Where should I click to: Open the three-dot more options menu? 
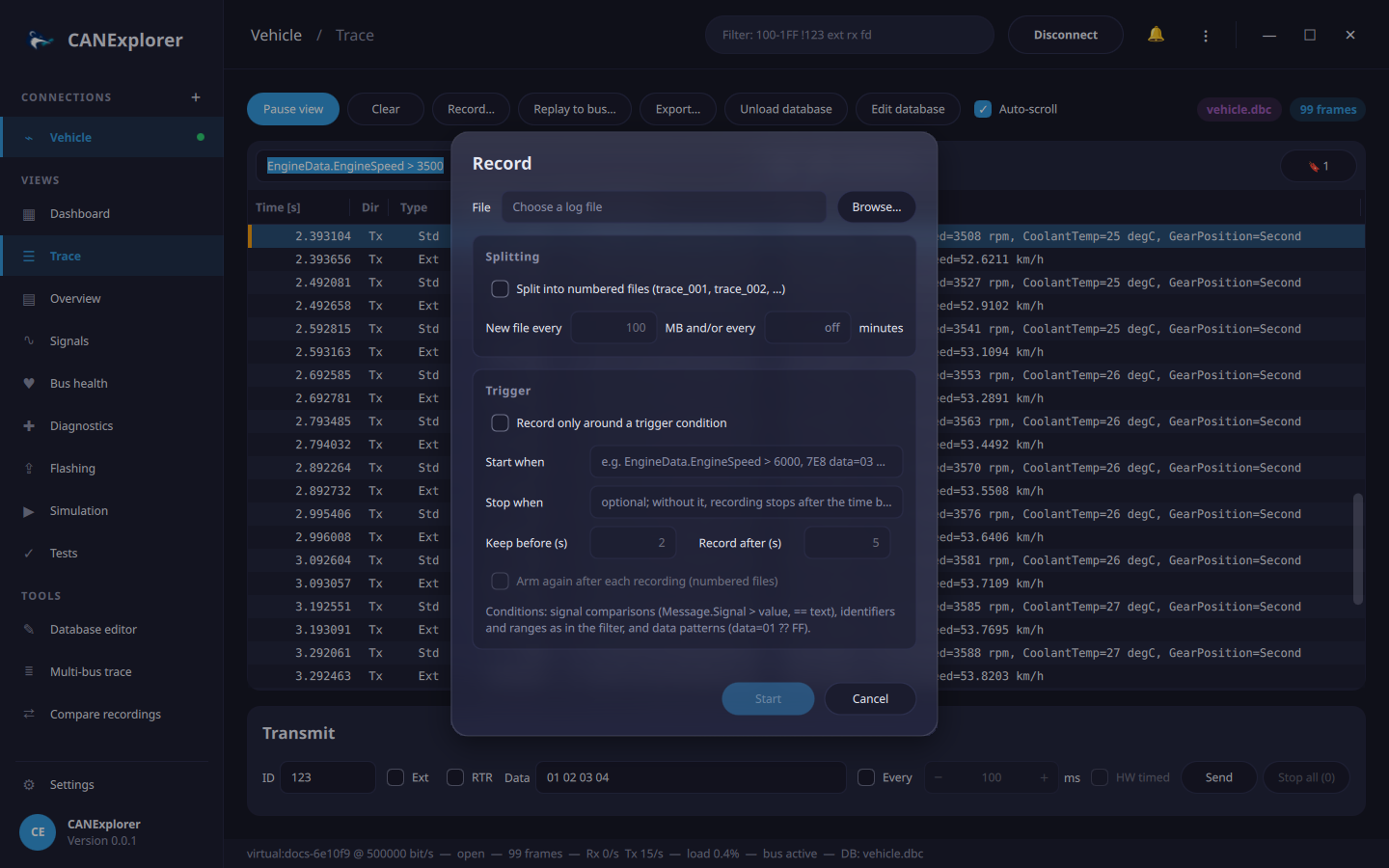(1206, 36)
